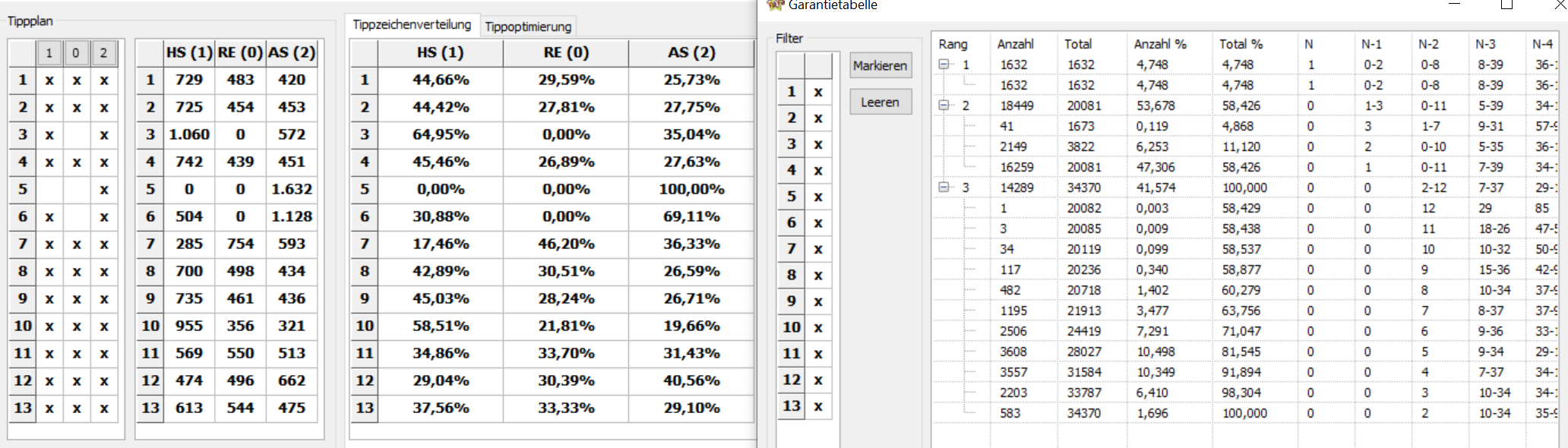Click the Markieren button

coord(880,65)
